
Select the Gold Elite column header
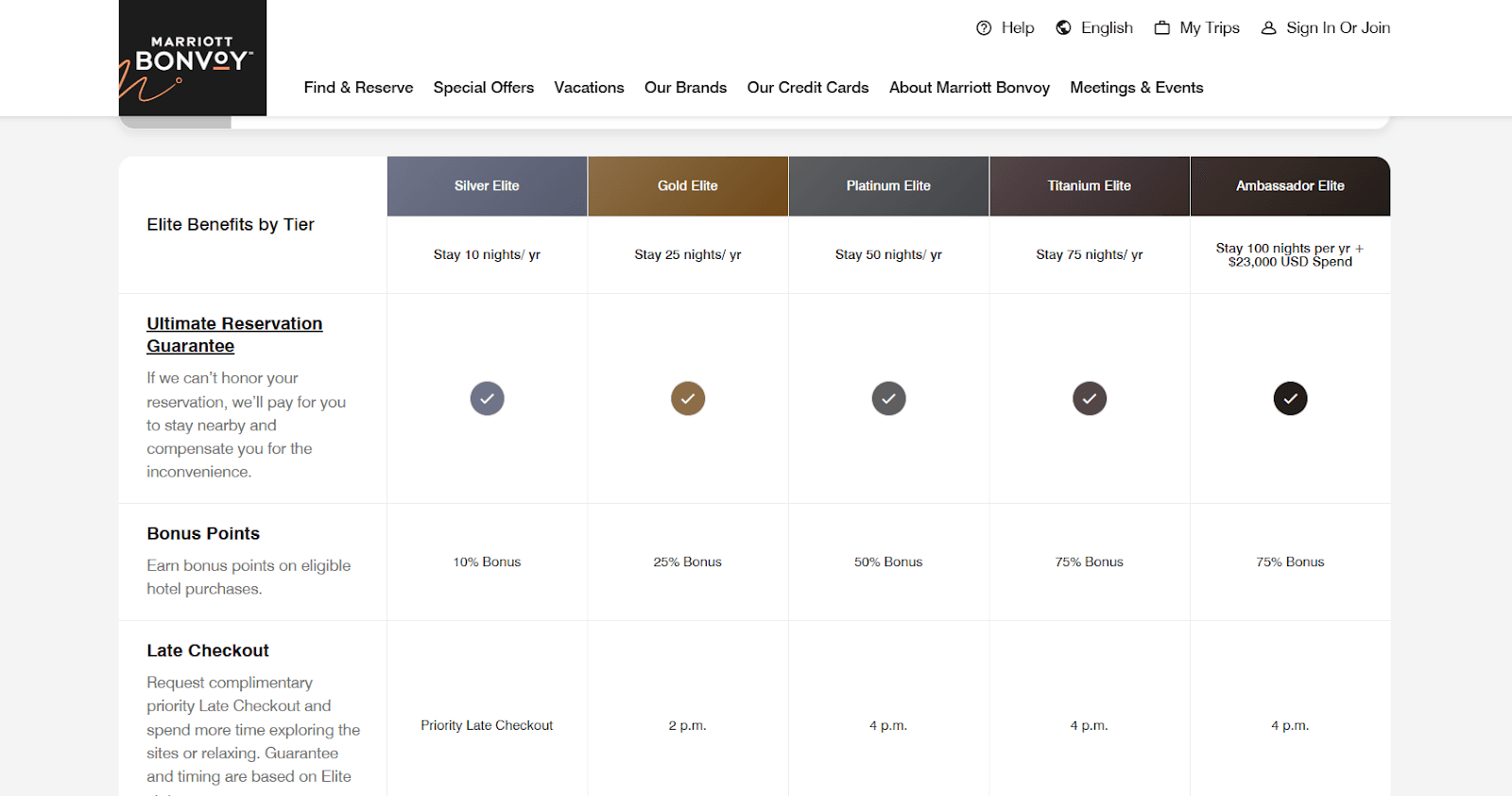click(x=688, y=186)
